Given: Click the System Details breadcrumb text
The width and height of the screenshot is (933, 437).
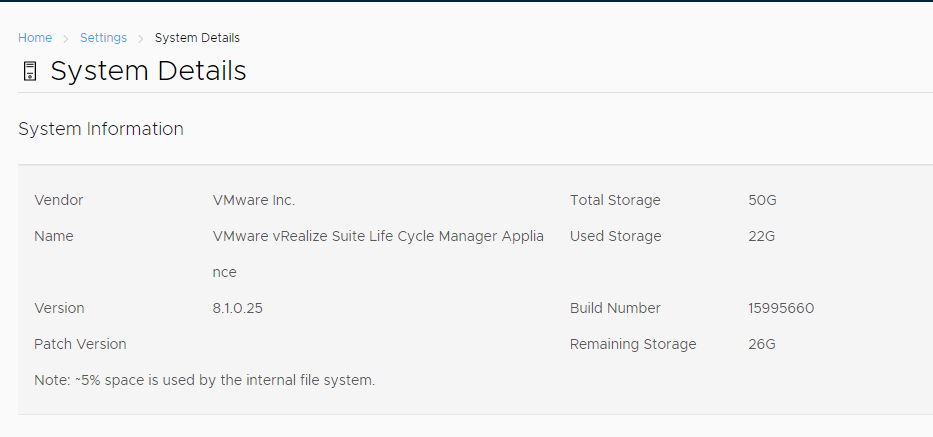Looking at the screenshot, I should point(197,38).
